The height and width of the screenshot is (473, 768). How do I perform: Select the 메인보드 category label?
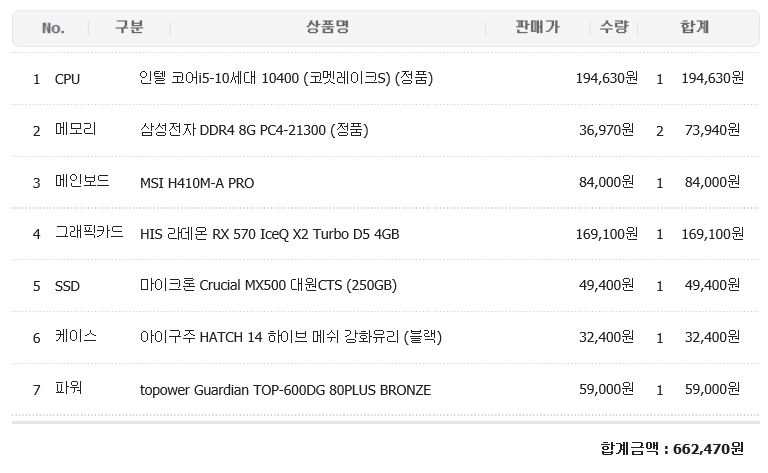pyautogui.click(x=82, y=181)
